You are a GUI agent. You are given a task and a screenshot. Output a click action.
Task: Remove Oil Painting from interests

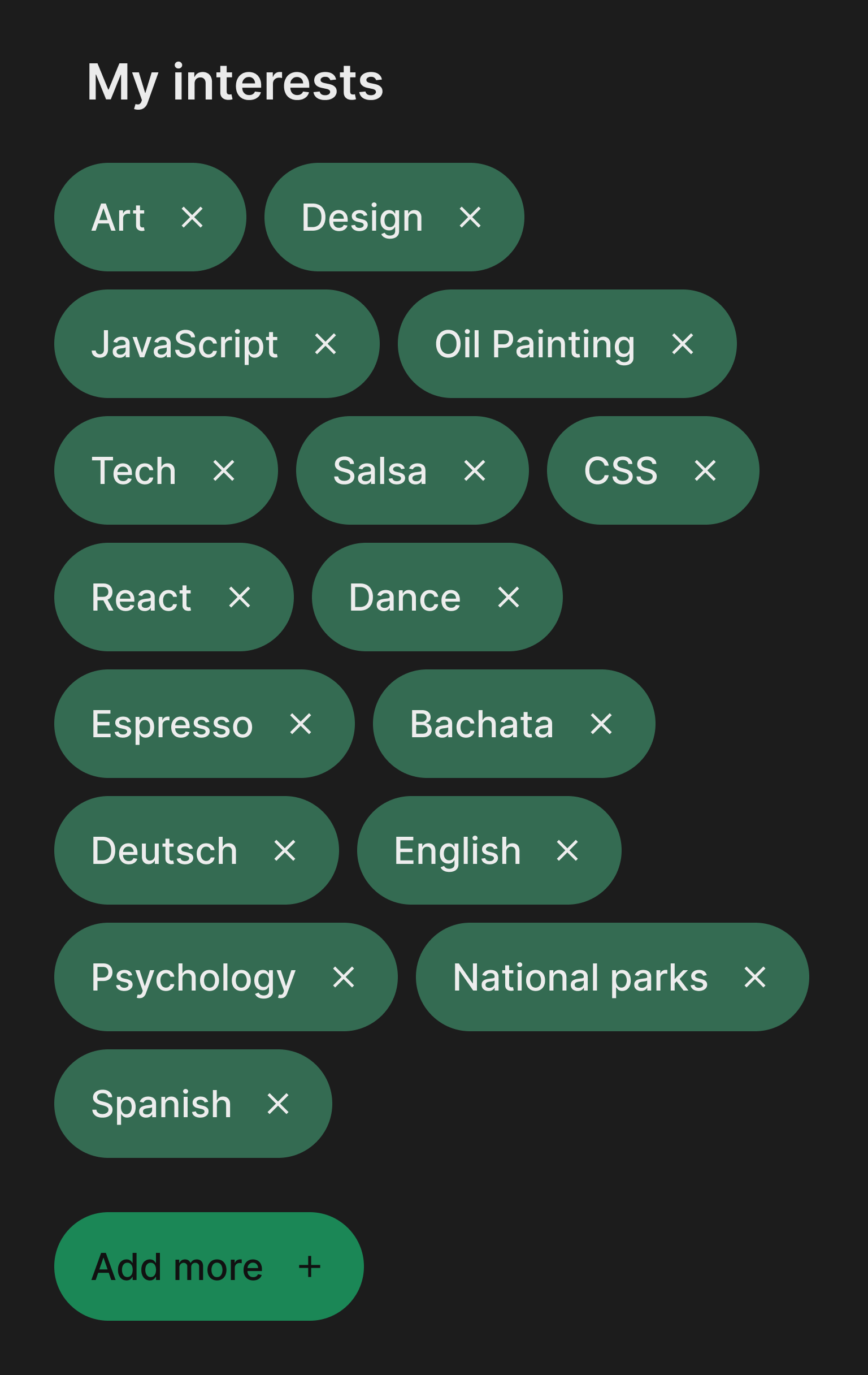pos(683,344)
